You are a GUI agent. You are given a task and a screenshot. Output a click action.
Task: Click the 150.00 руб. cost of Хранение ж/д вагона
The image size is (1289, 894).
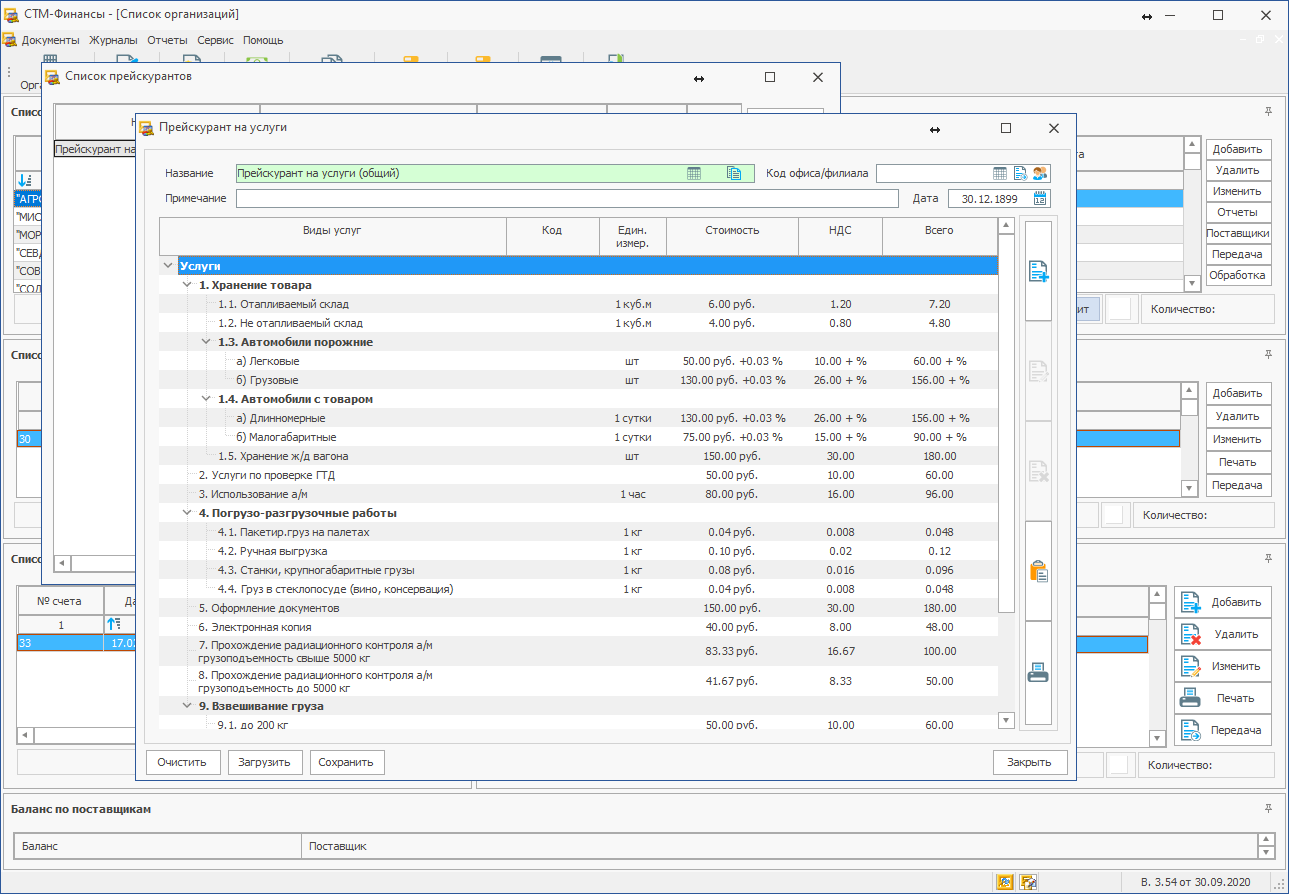pos(732,456)
